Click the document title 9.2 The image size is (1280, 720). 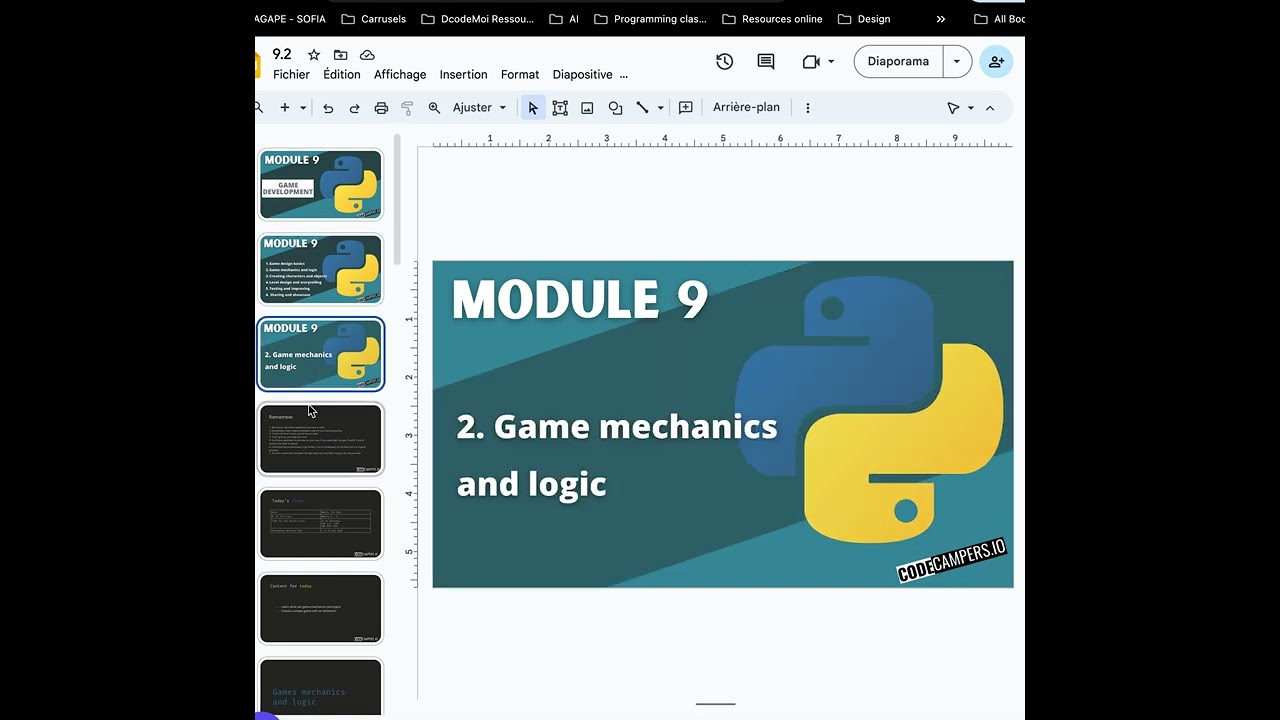click(x=282, y=55)
